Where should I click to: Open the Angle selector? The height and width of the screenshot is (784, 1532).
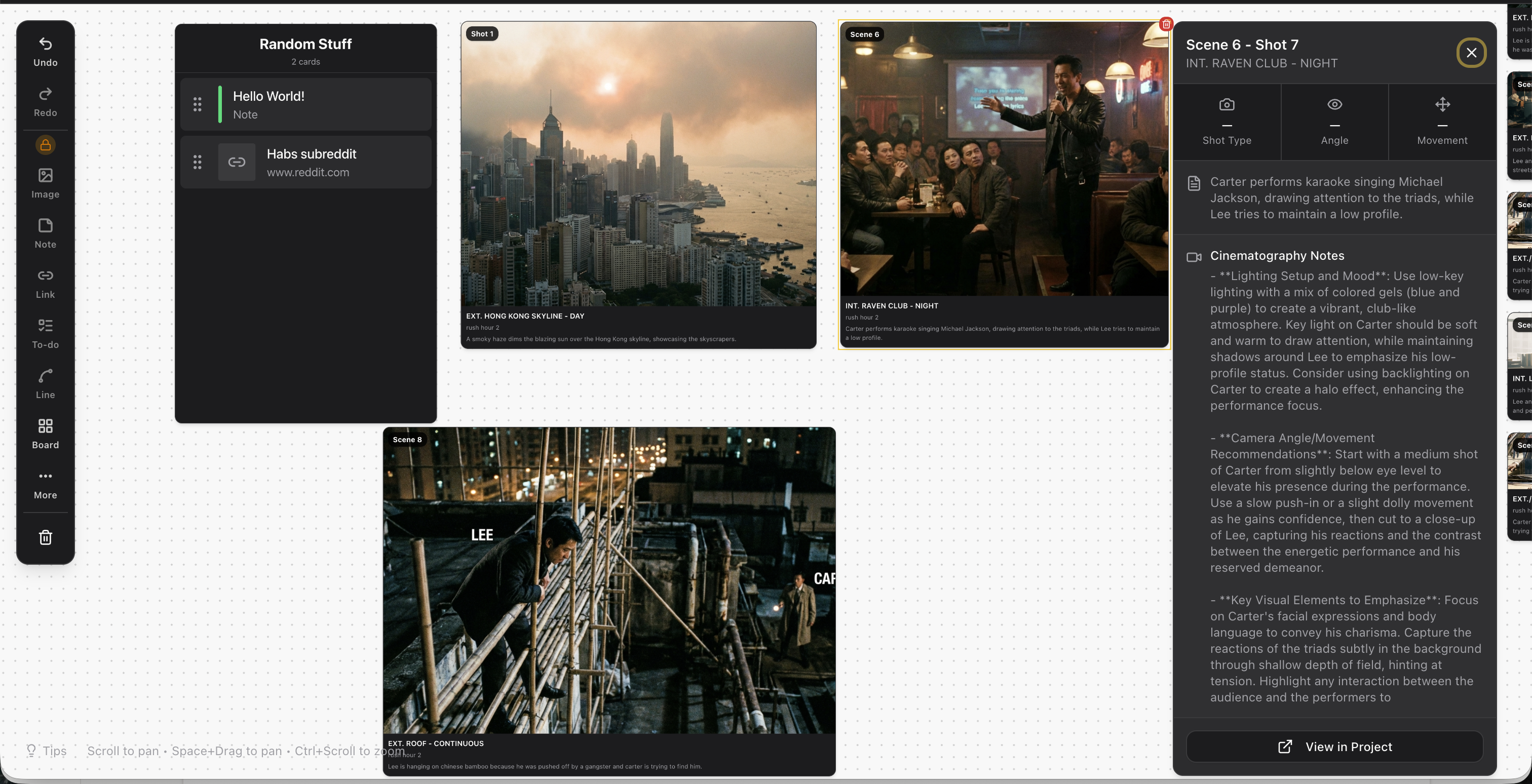click(1334, 121)
